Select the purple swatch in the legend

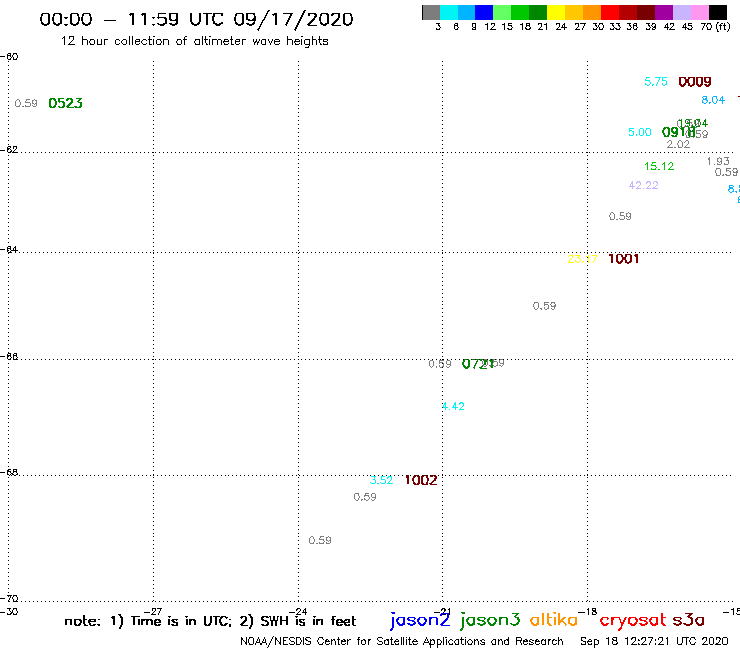pyautogui.click(x=664, y=12)
